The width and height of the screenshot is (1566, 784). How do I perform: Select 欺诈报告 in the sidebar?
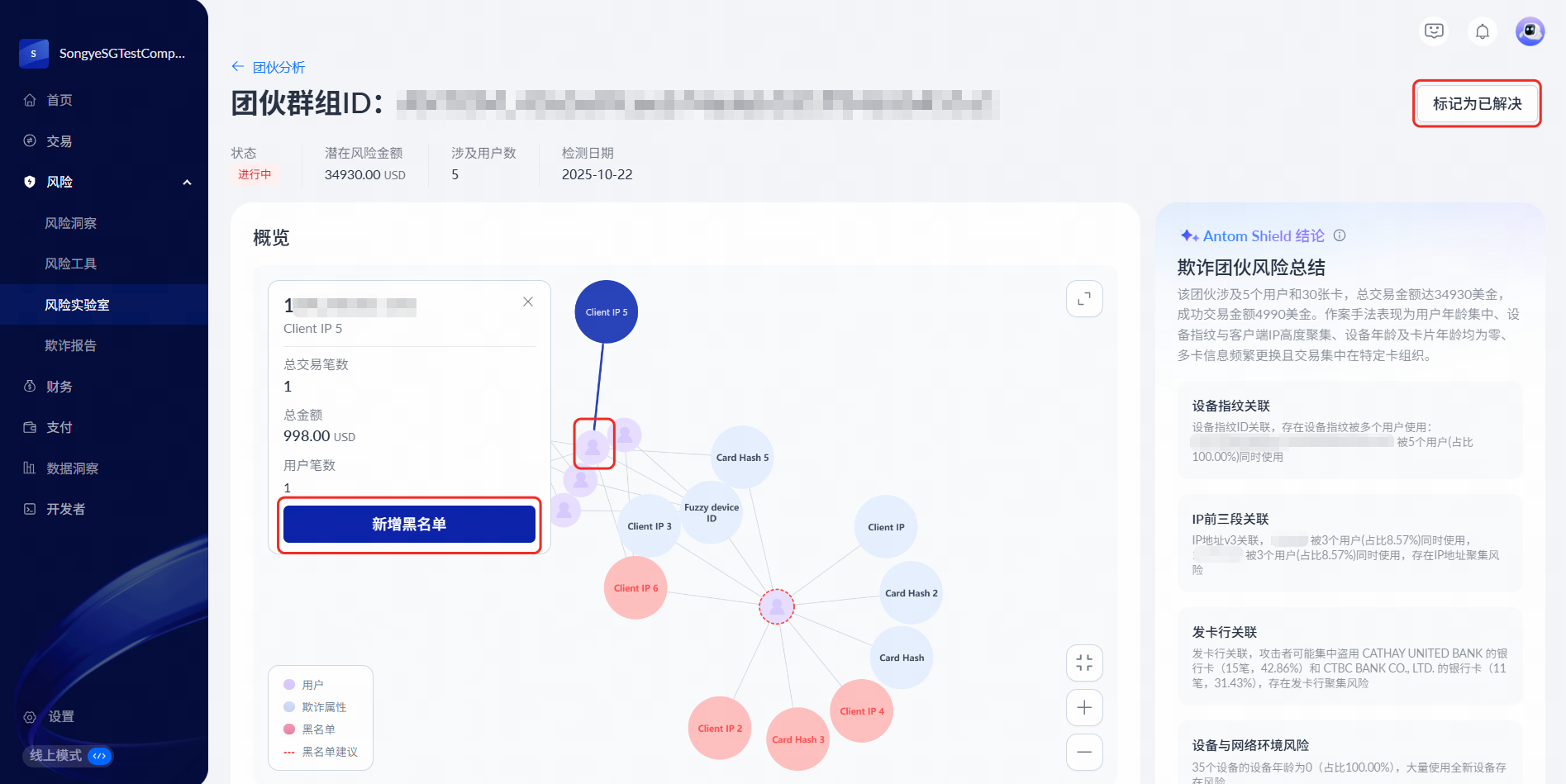[x=71, y=345]
